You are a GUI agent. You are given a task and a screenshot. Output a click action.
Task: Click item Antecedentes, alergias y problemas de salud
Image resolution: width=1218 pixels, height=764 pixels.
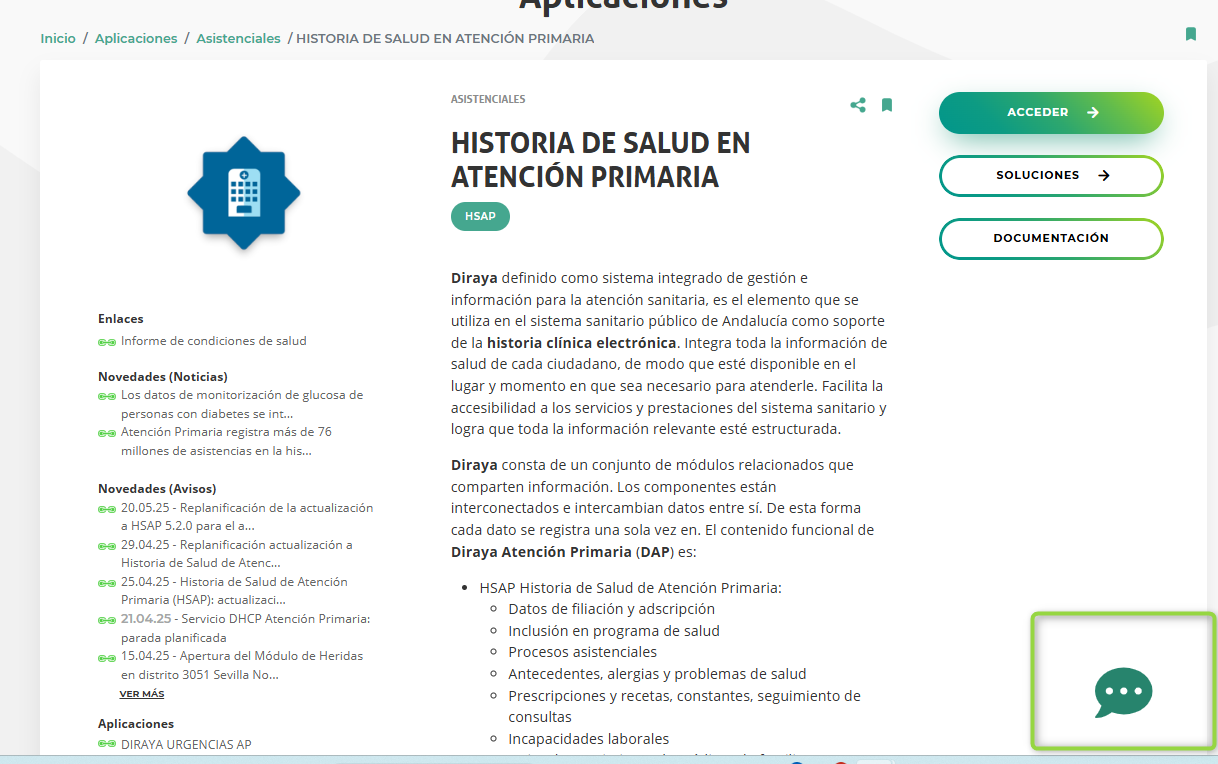click(657, 674)
